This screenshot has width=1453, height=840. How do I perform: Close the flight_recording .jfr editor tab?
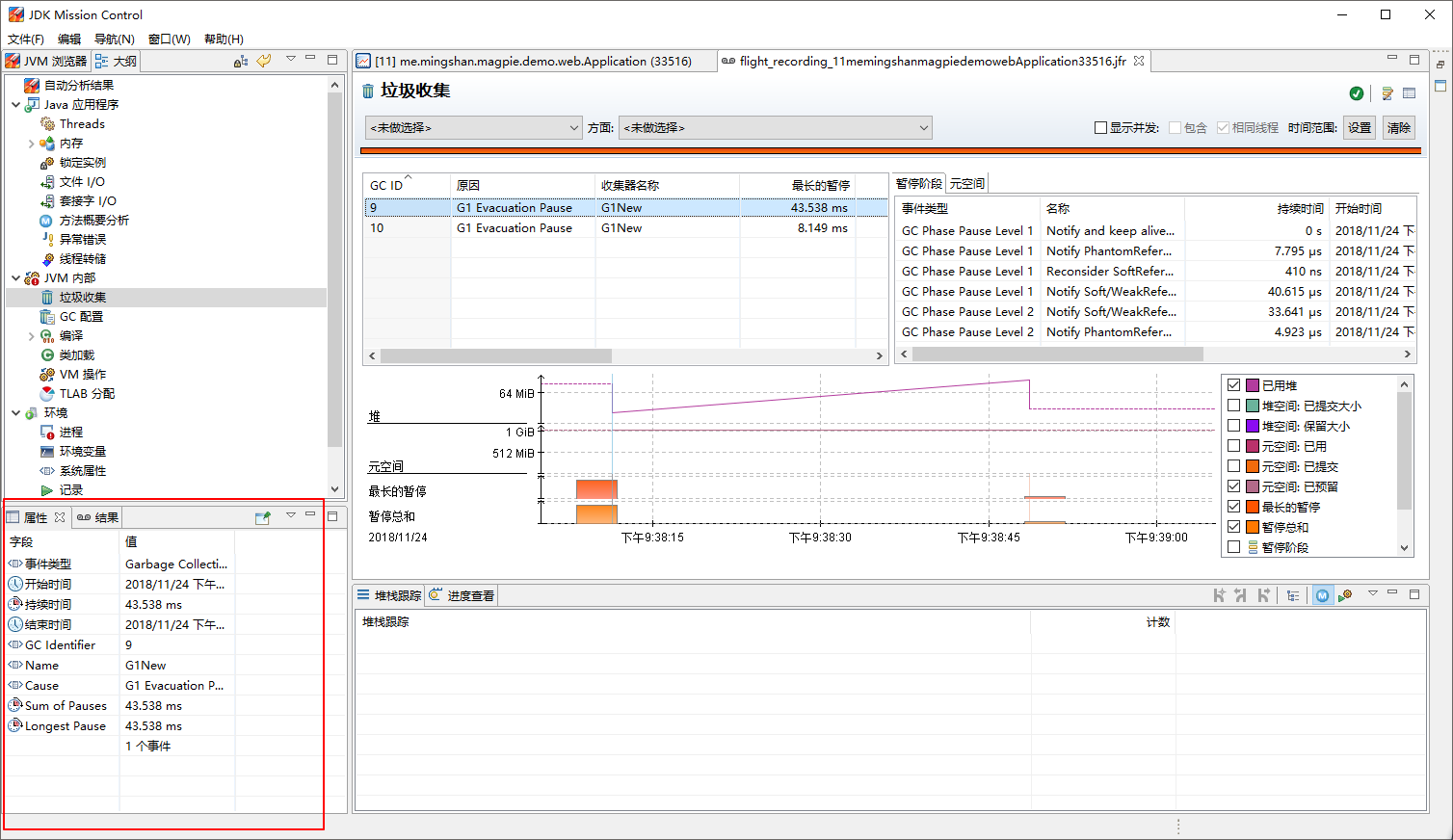[x=1139, y=61]
